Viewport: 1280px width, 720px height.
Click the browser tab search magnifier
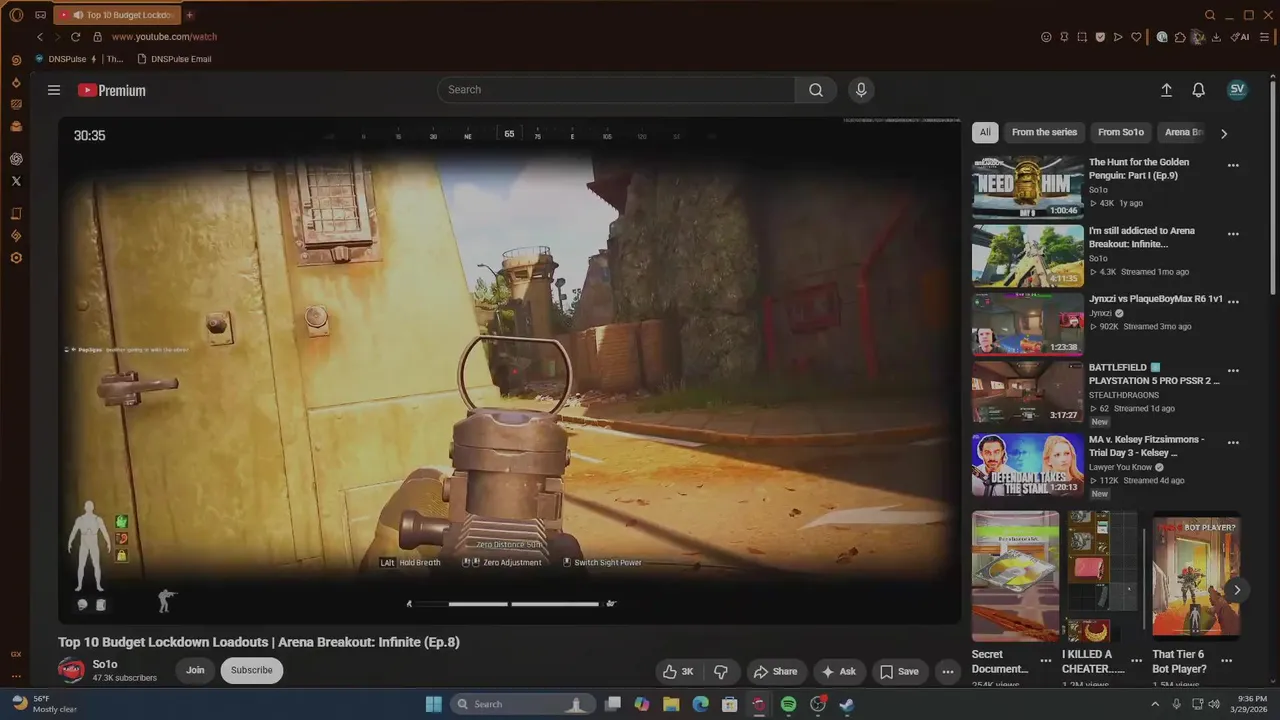pos(1210,15)
